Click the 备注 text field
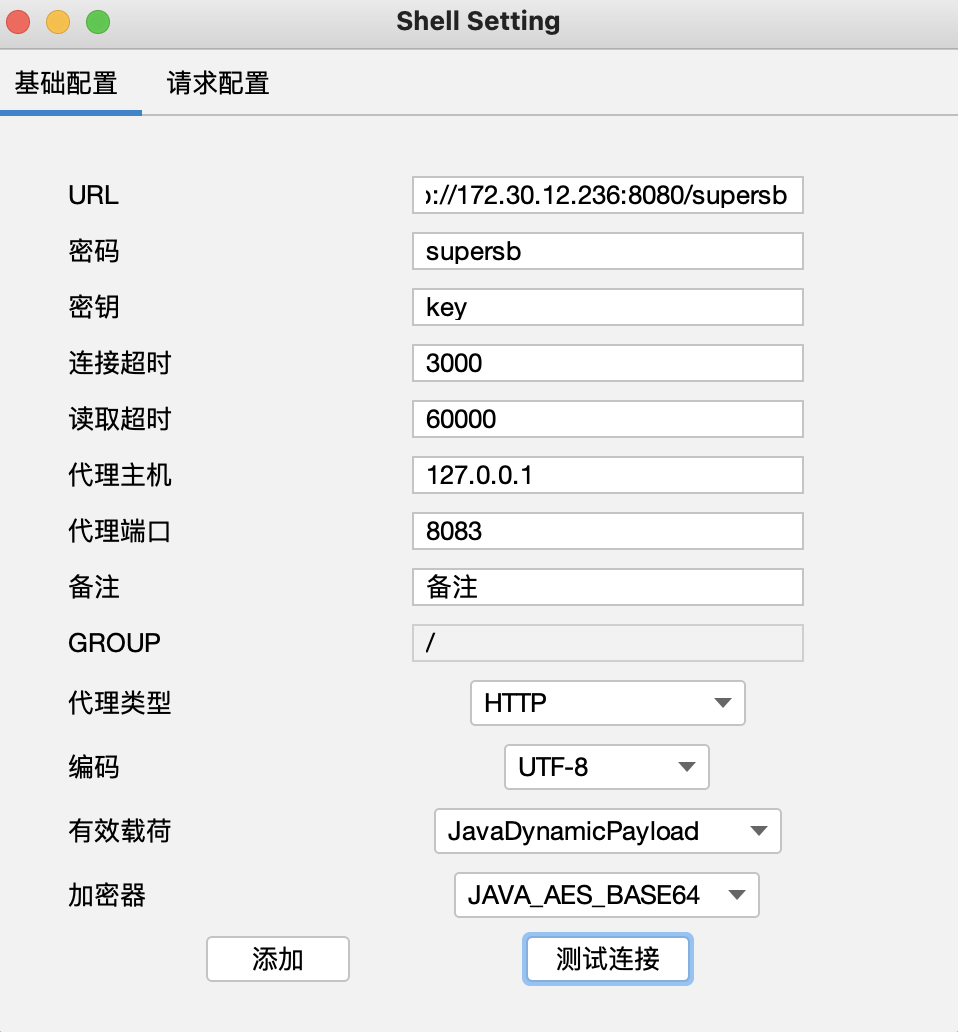Image resolution: width=958 pixels, height=1032 pixels. (x=607, y=588)
